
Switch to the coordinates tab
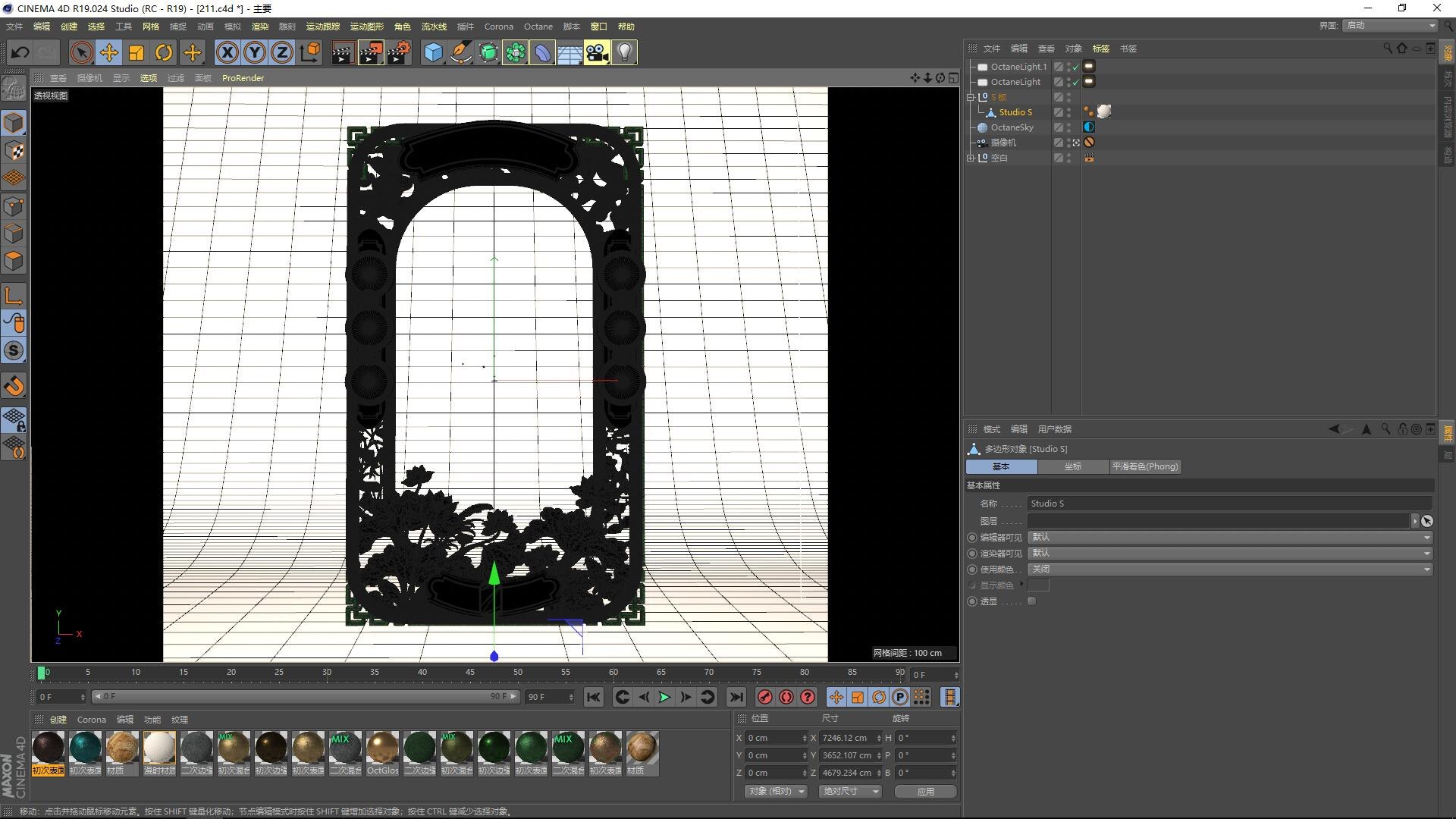point(1073,466)
